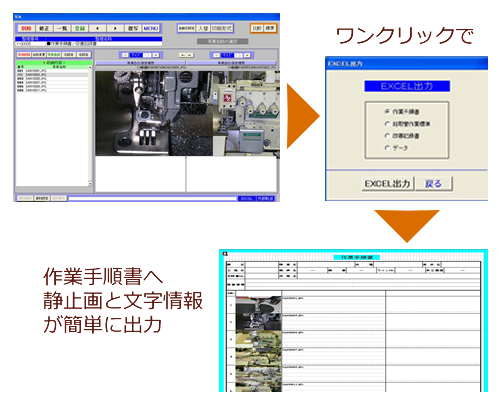Click the EXCEL出力 button at dialog bottom

click(388, 184)
